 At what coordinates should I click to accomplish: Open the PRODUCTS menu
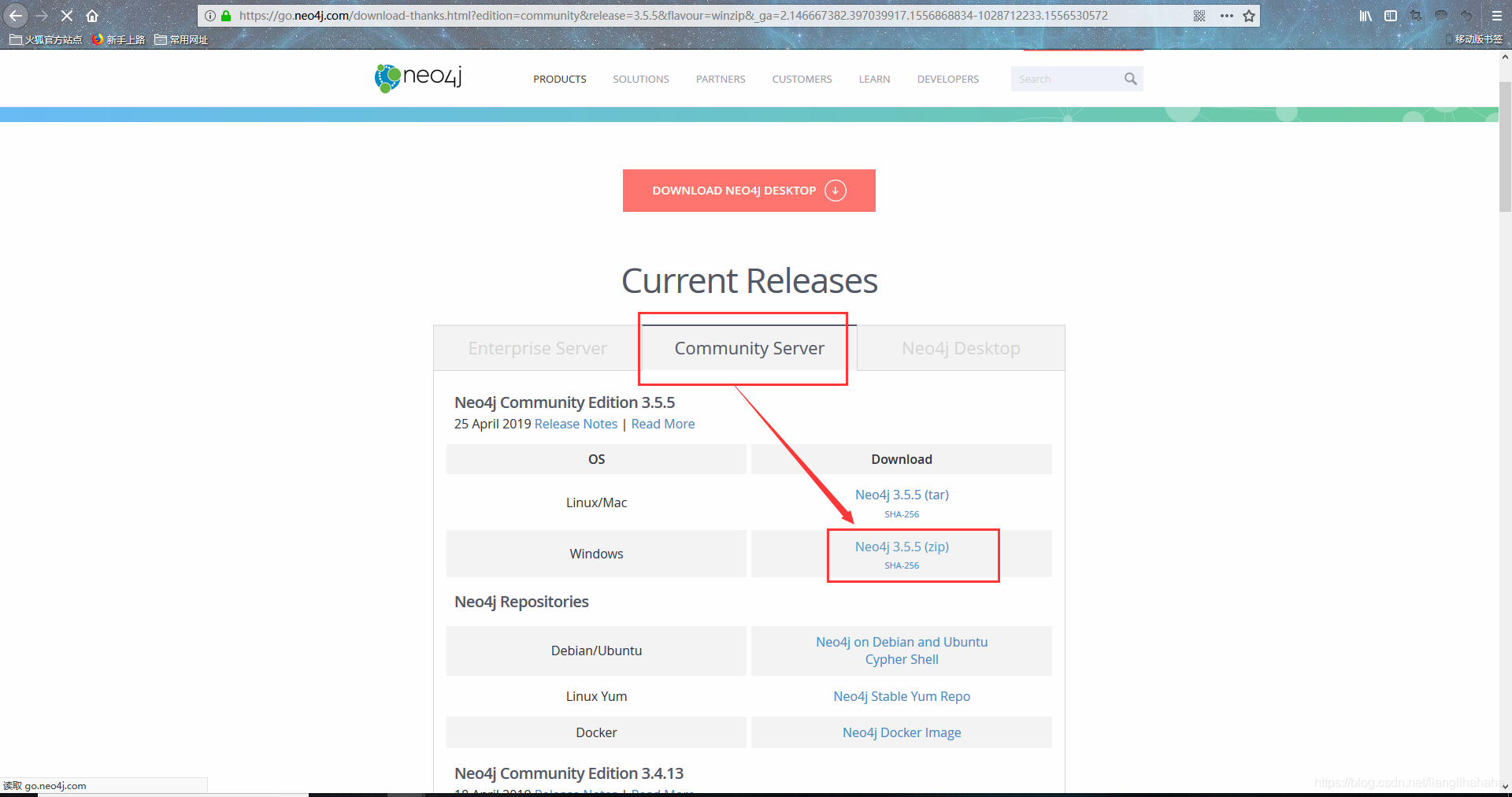click(560, 79)
